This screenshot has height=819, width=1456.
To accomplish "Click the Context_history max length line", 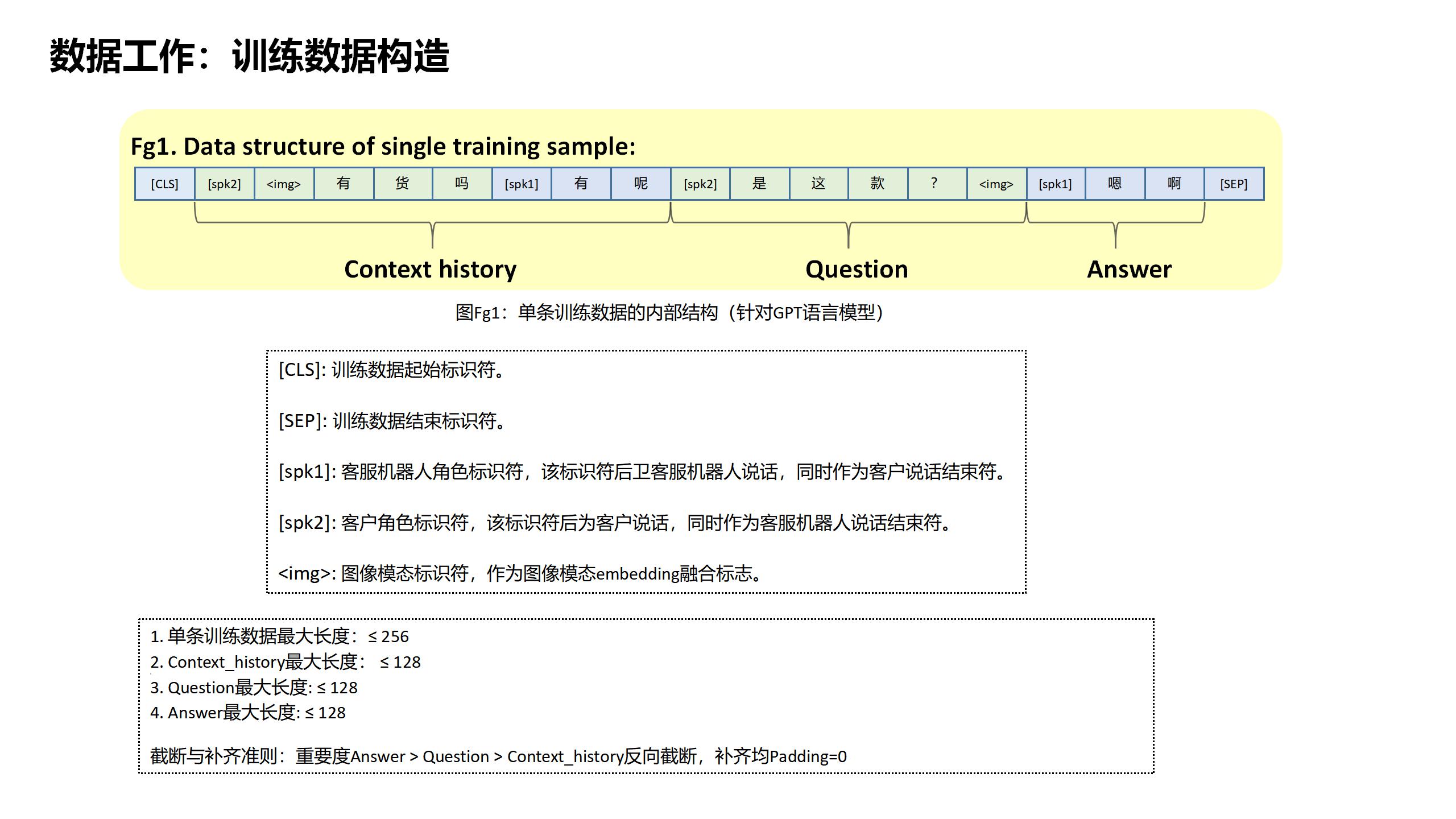I will point(285,662).
